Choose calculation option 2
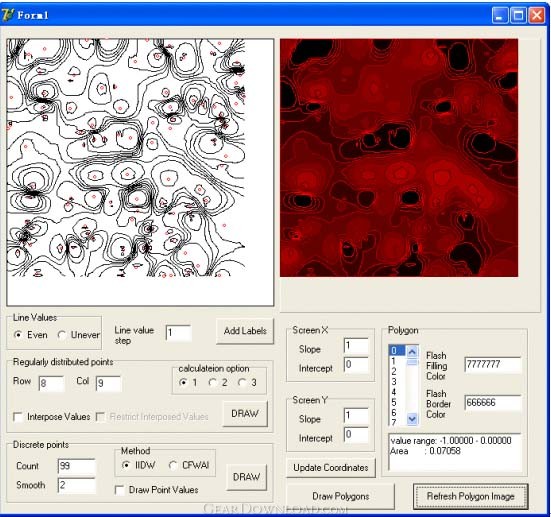 212,382
